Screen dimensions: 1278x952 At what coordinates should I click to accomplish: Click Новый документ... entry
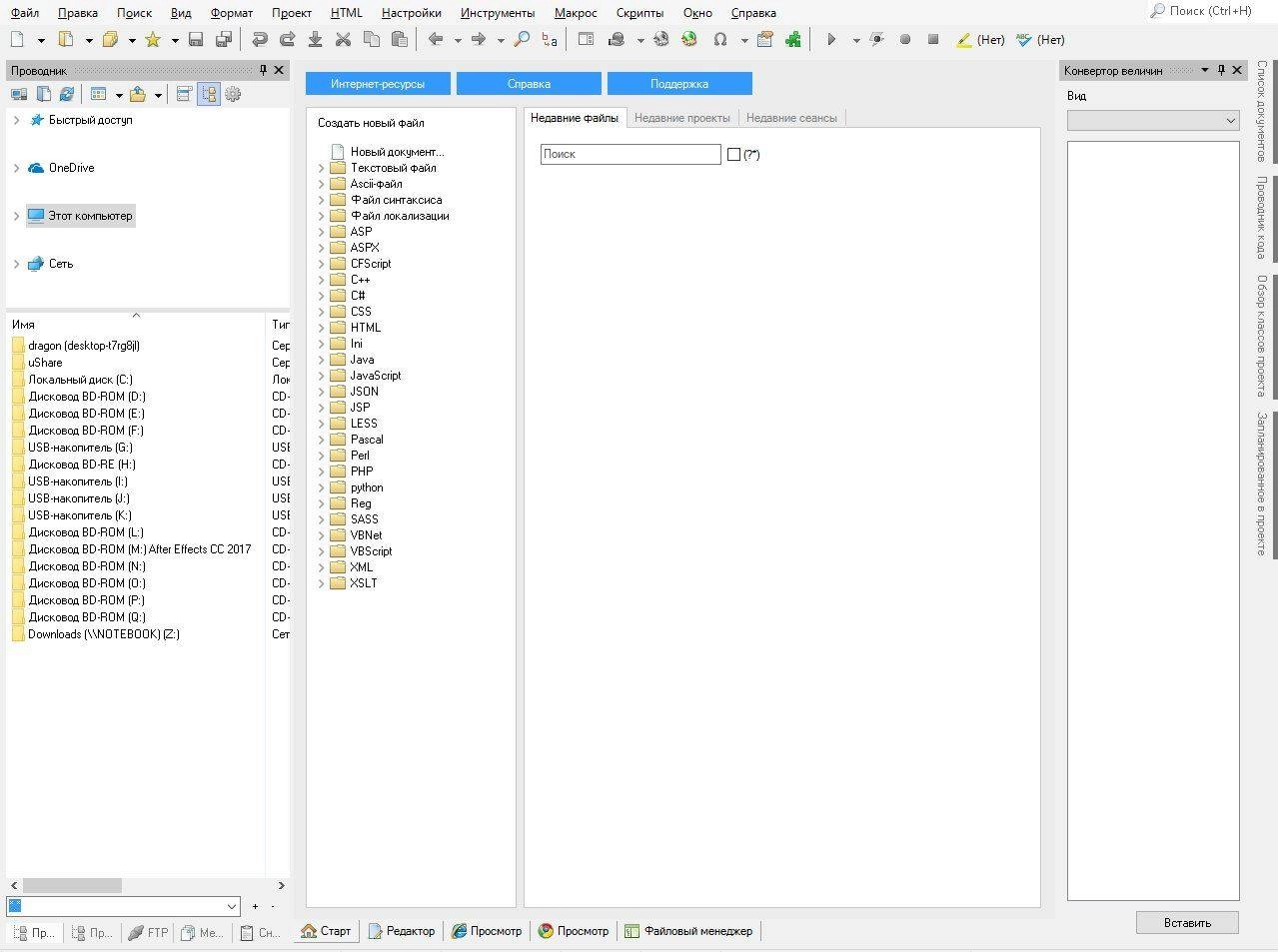(397, 152)
